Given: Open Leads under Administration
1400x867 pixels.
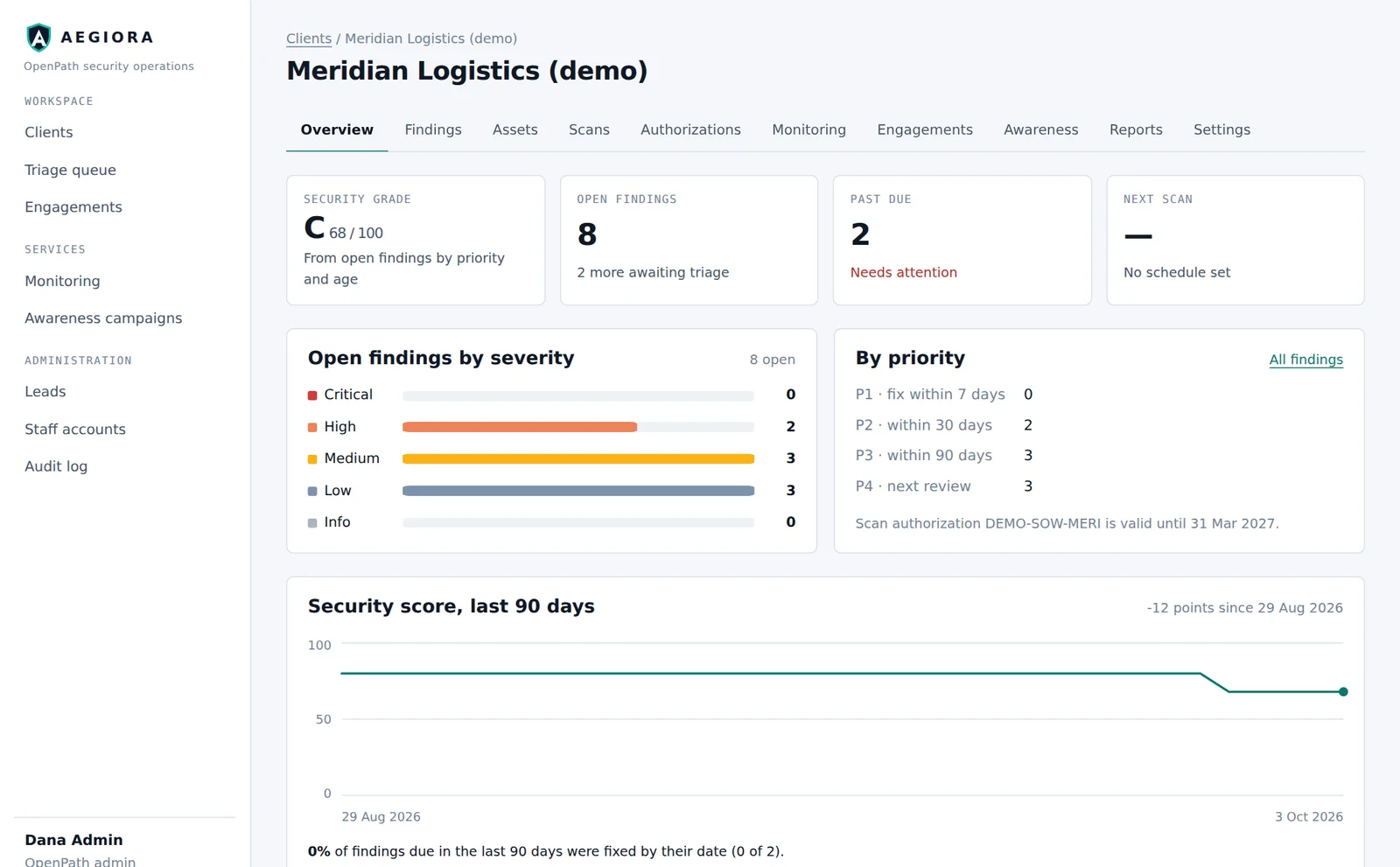Looking at the screenshot, I should tap(45, 392).
